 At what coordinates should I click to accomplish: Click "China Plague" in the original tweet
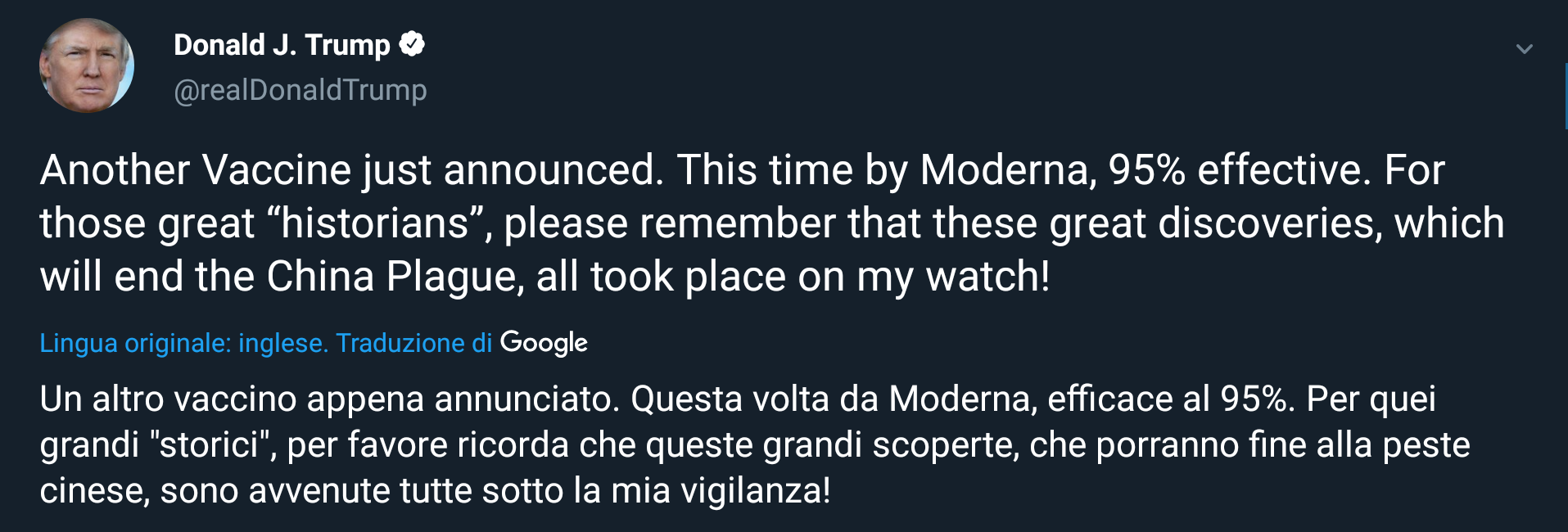click(395, 277)
